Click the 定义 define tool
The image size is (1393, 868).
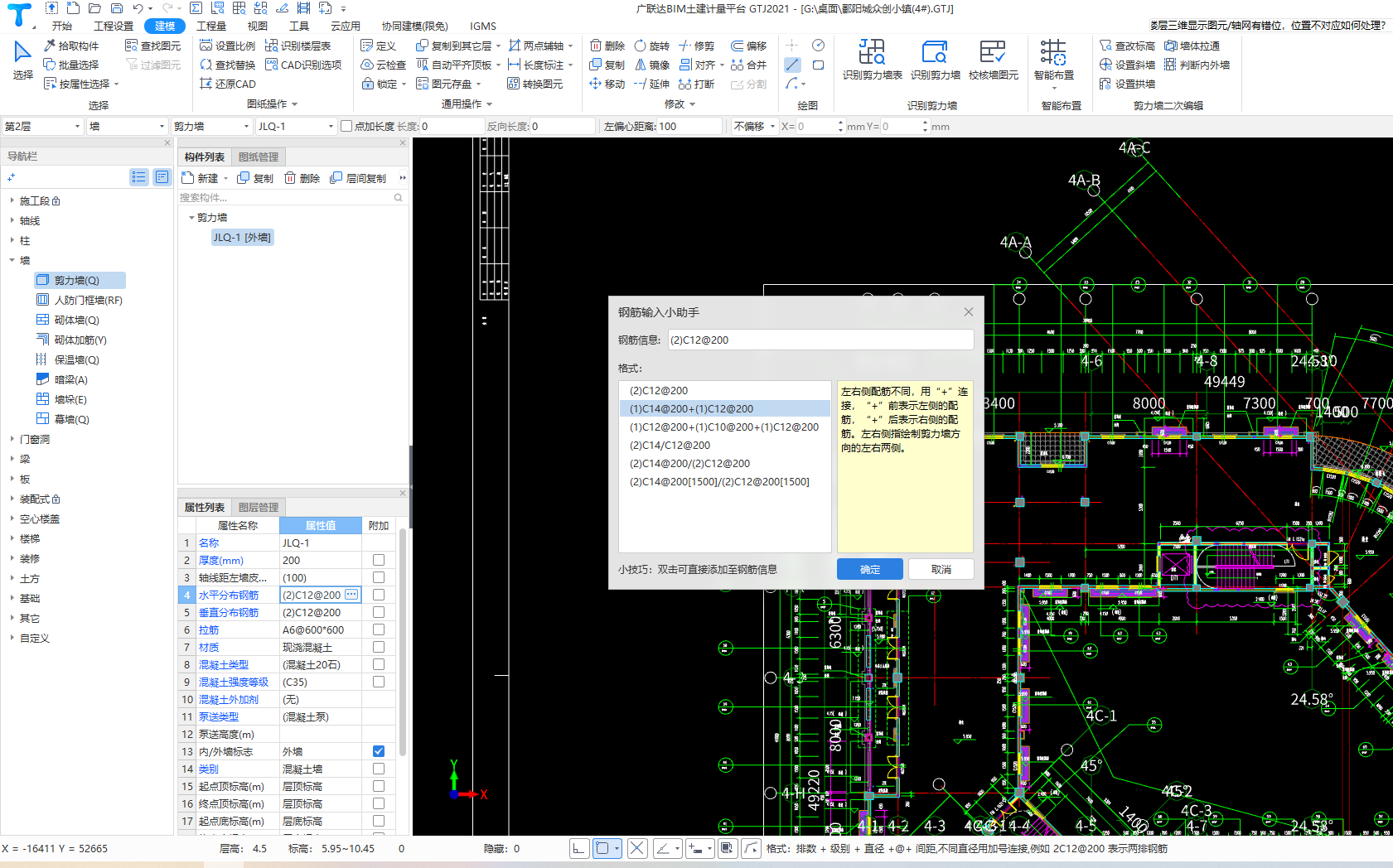(379, 46)
